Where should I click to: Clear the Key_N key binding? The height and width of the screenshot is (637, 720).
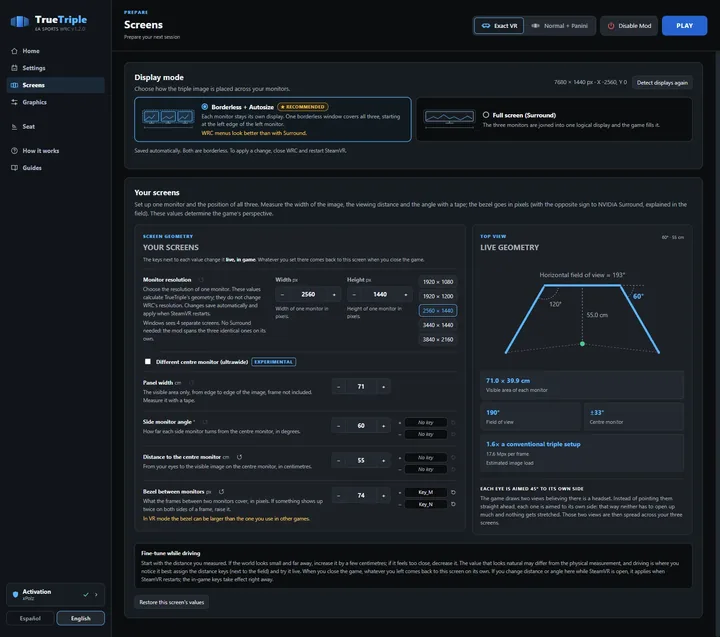[453, 504]
